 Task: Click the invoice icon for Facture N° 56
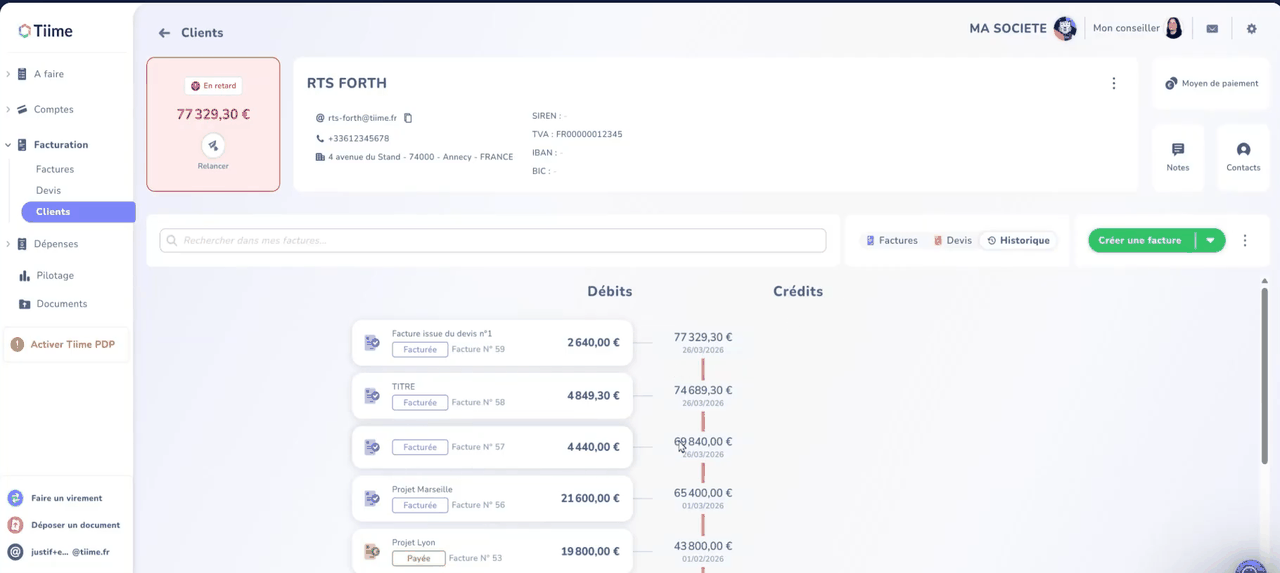[372, 498]
